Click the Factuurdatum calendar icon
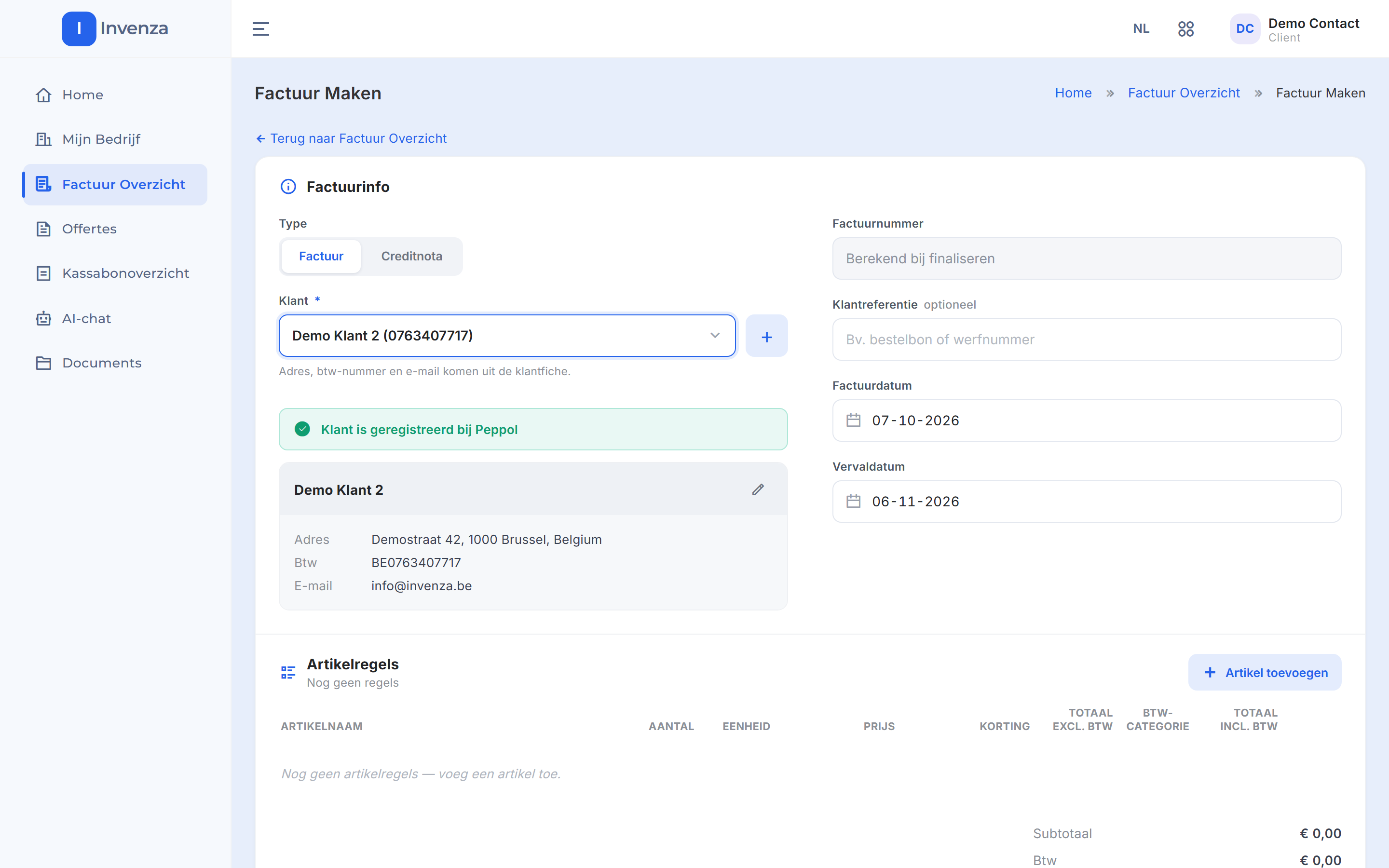Viewport: 1389px width, 868px height. 854,420
